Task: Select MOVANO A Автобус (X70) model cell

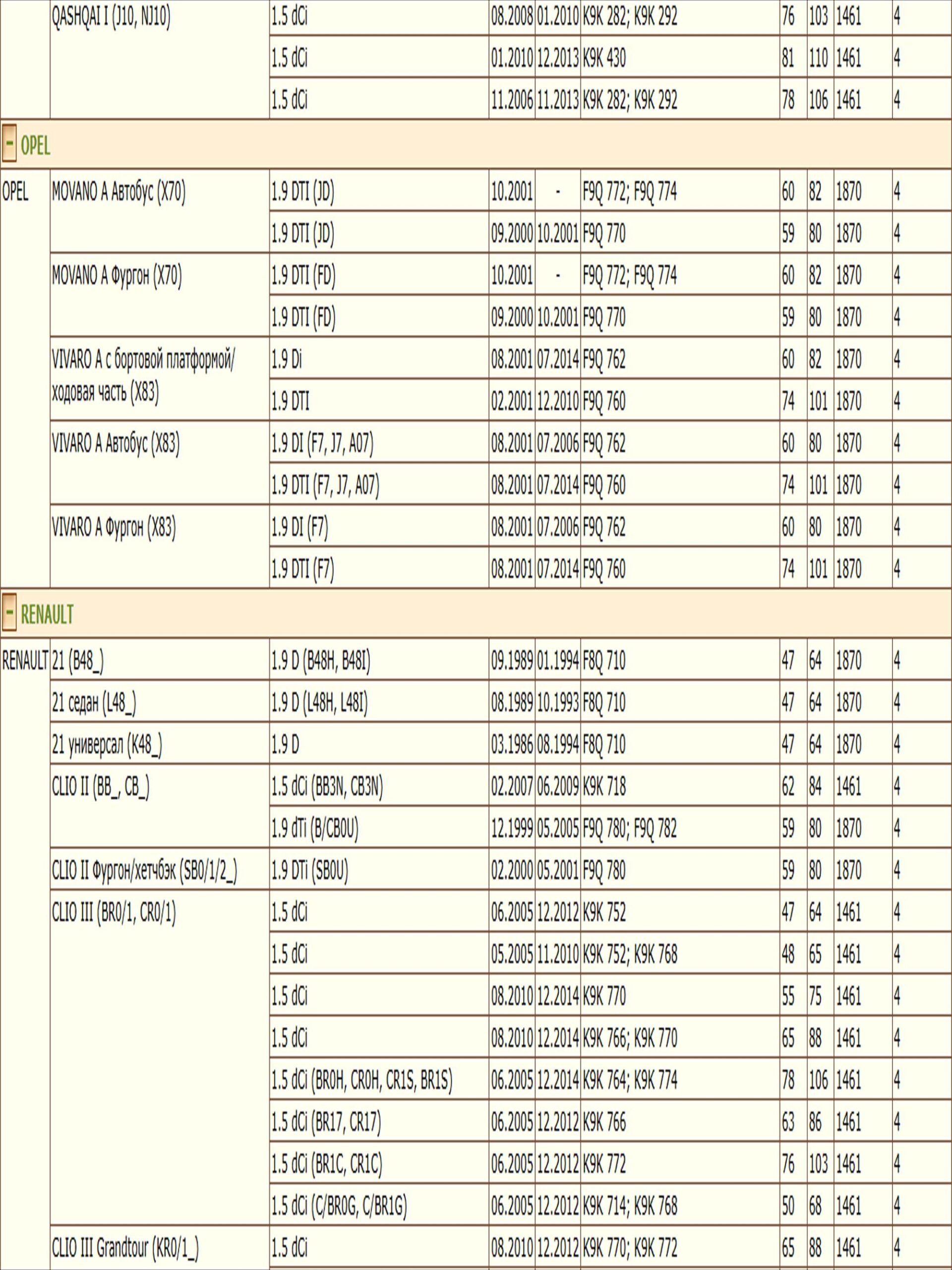Action: (118, 192)
